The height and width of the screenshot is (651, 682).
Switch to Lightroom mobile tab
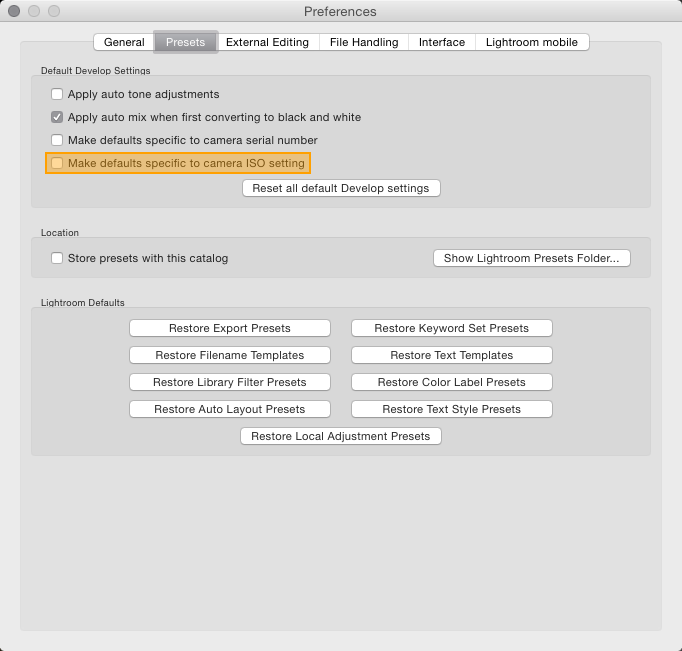(532, 42)
